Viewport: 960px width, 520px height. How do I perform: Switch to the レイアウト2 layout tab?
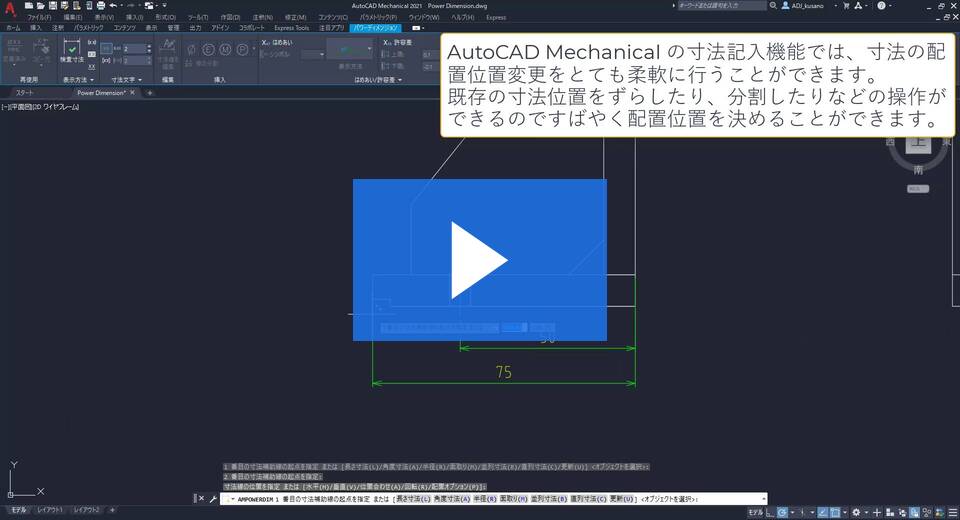86,510
